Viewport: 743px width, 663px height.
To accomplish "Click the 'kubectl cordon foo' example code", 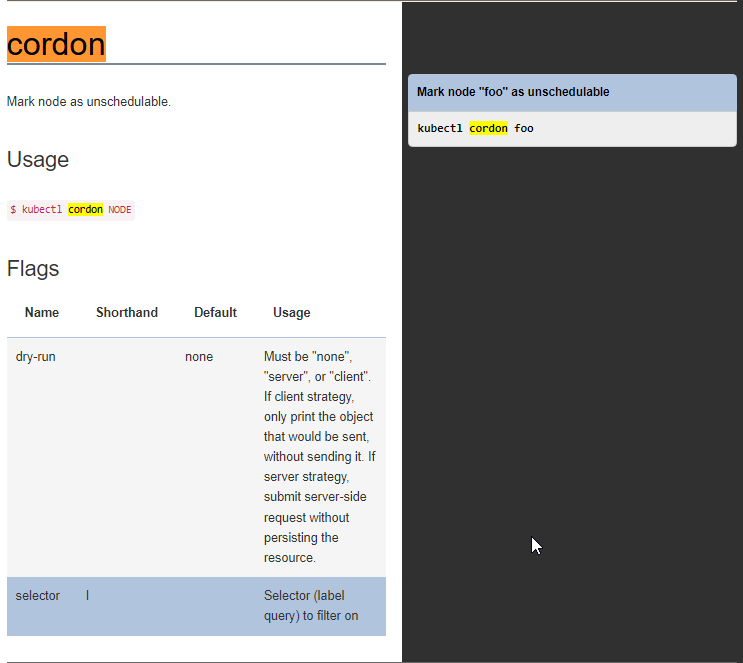I will point(476,128).
